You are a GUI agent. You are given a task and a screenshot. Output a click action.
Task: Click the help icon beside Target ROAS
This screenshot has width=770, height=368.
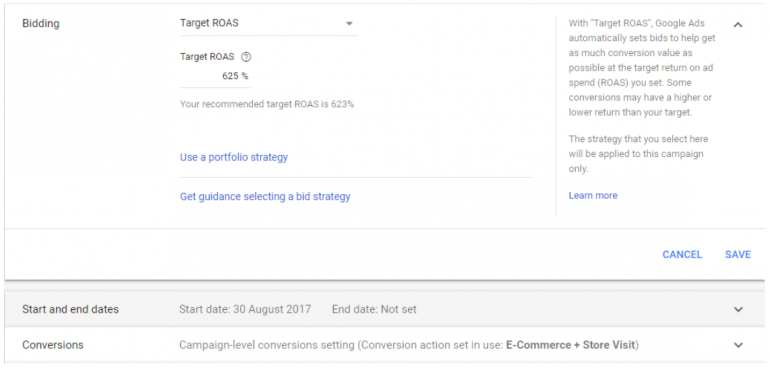tap(247, 57)
